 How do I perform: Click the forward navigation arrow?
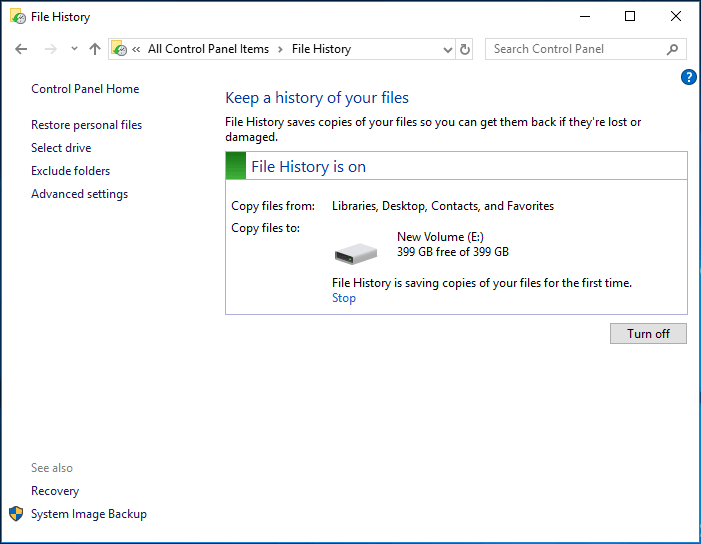[x=51, y=49]
